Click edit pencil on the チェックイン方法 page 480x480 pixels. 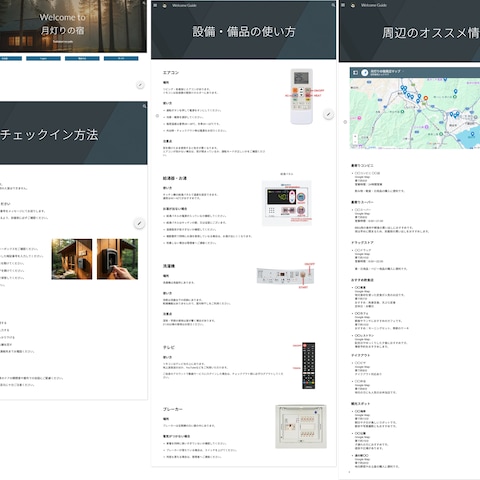[x=139, y=223]
